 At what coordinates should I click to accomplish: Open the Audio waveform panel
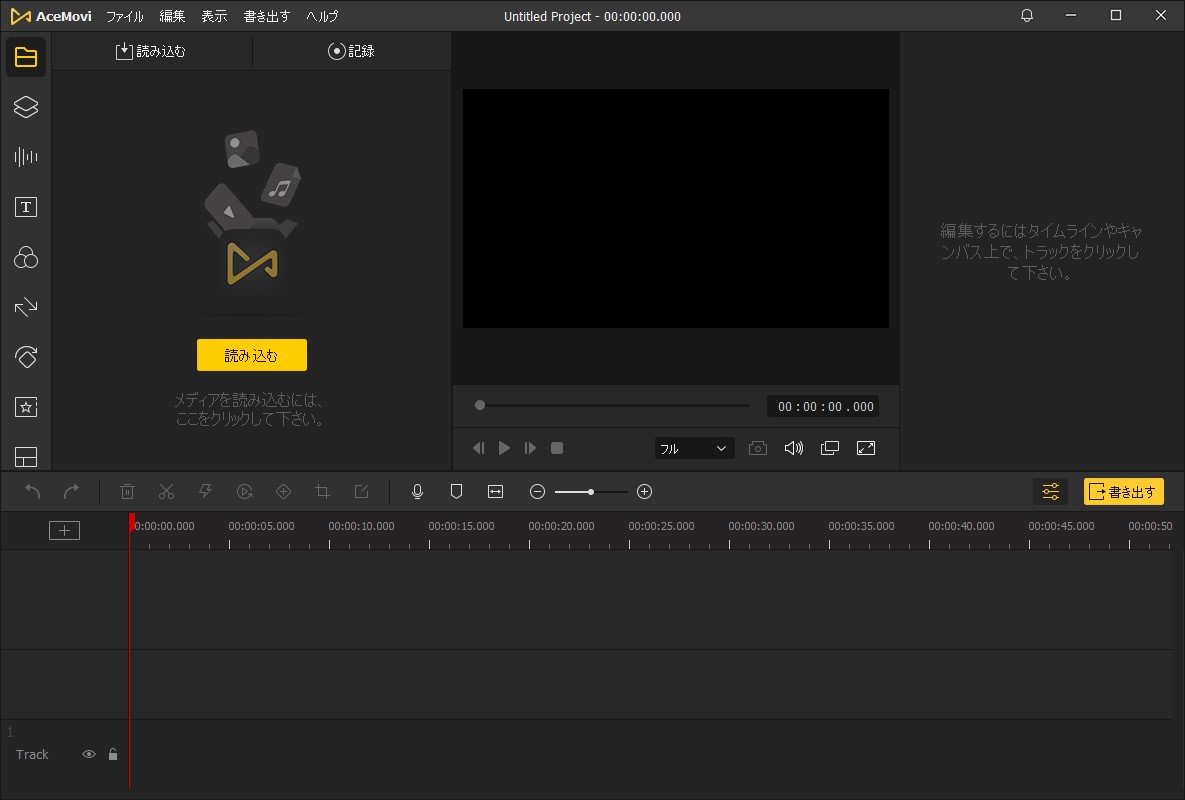click(26, 157)
